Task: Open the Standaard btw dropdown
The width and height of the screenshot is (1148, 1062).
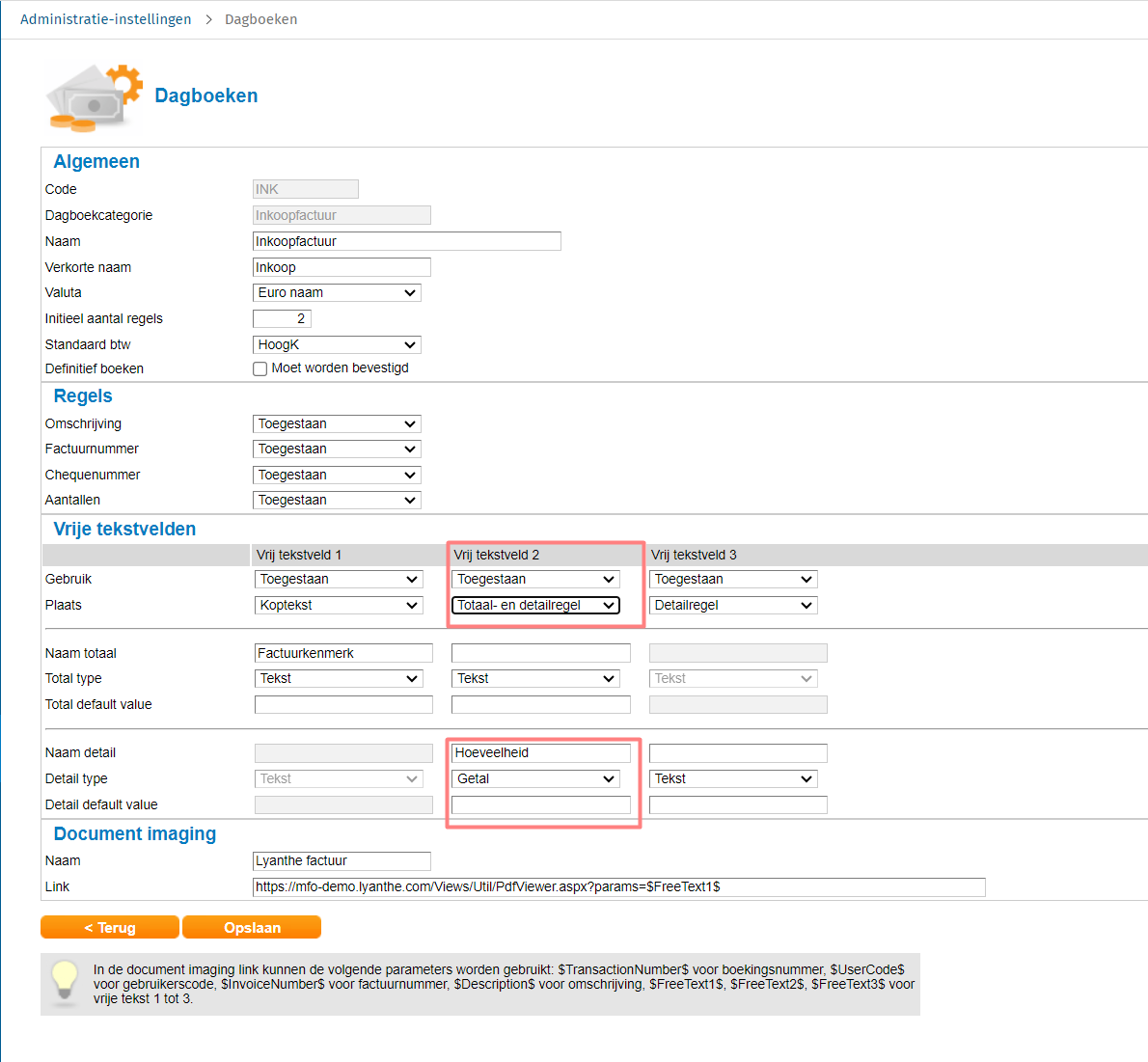Action: click(337, 345)
